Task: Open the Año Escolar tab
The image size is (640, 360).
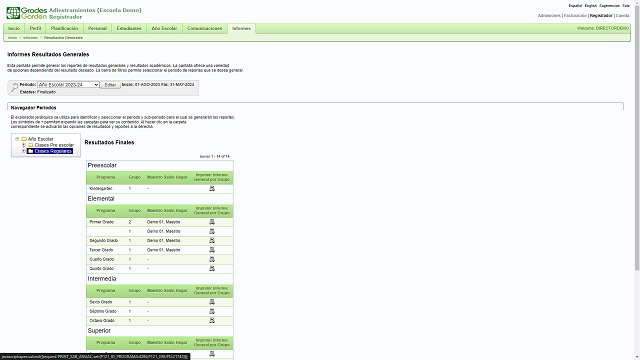Action: point(164,29)
